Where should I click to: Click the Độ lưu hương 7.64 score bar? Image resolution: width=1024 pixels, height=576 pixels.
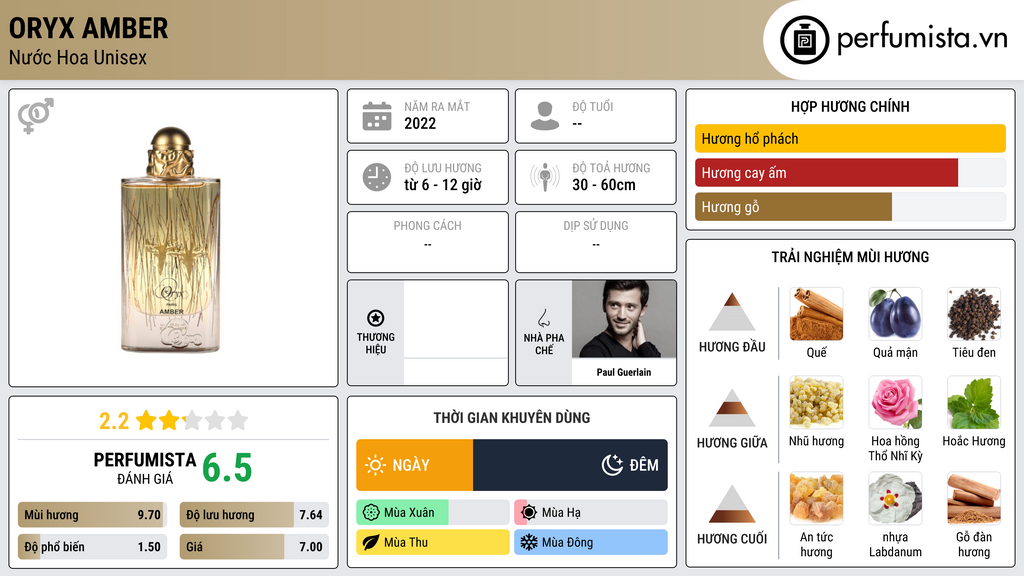coord(254,515)
